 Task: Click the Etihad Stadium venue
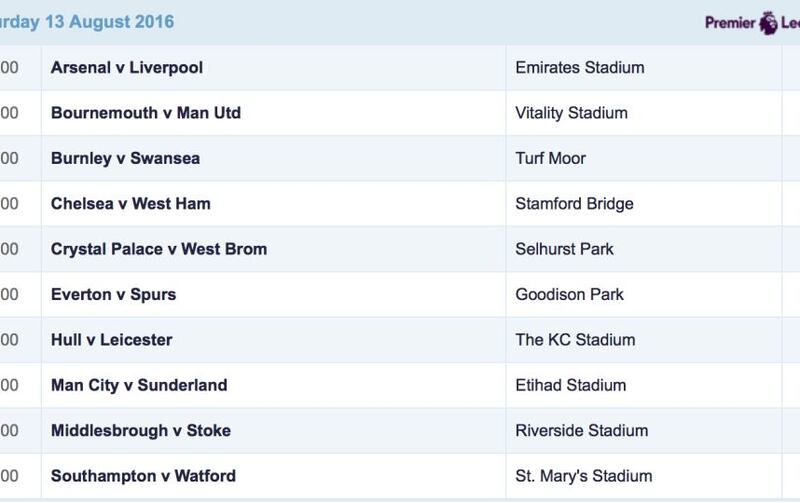[570, 385]
